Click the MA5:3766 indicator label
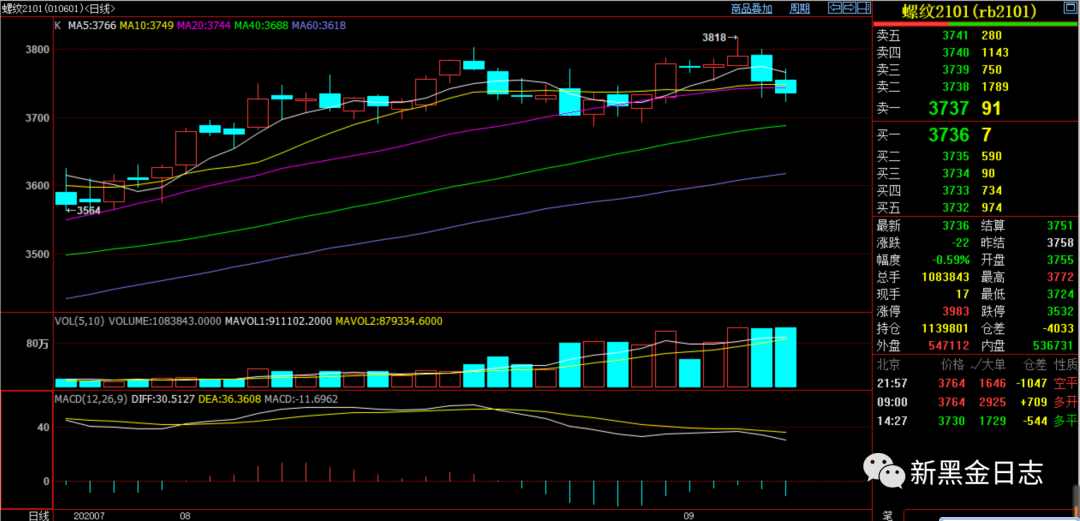1080x521 pixels. [91, 25]
